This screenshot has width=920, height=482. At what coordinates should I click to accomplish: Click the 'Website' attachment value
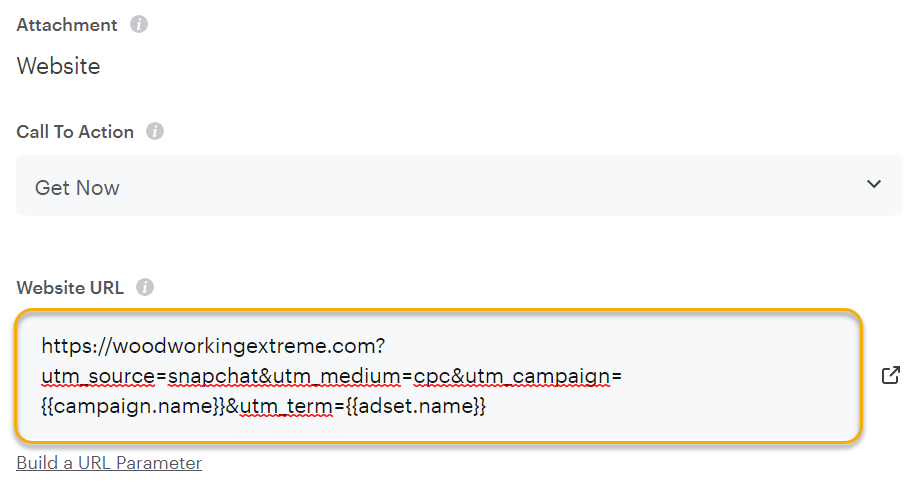pos(59,67)
